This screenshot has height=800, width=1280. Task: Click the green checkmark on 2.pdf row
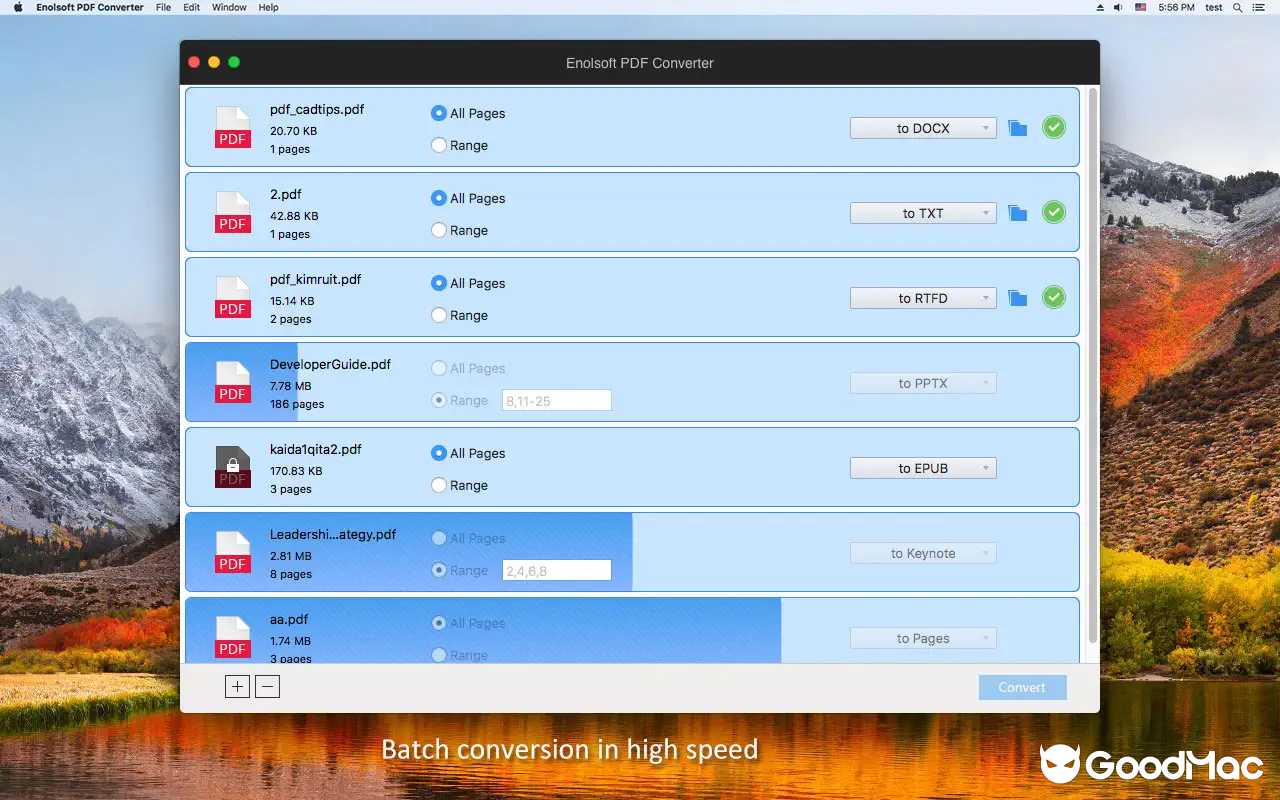[1054, 212]
